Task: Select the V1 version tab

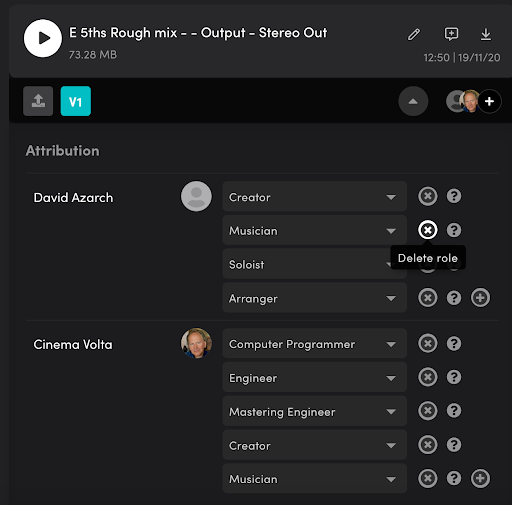Action: 76,101
